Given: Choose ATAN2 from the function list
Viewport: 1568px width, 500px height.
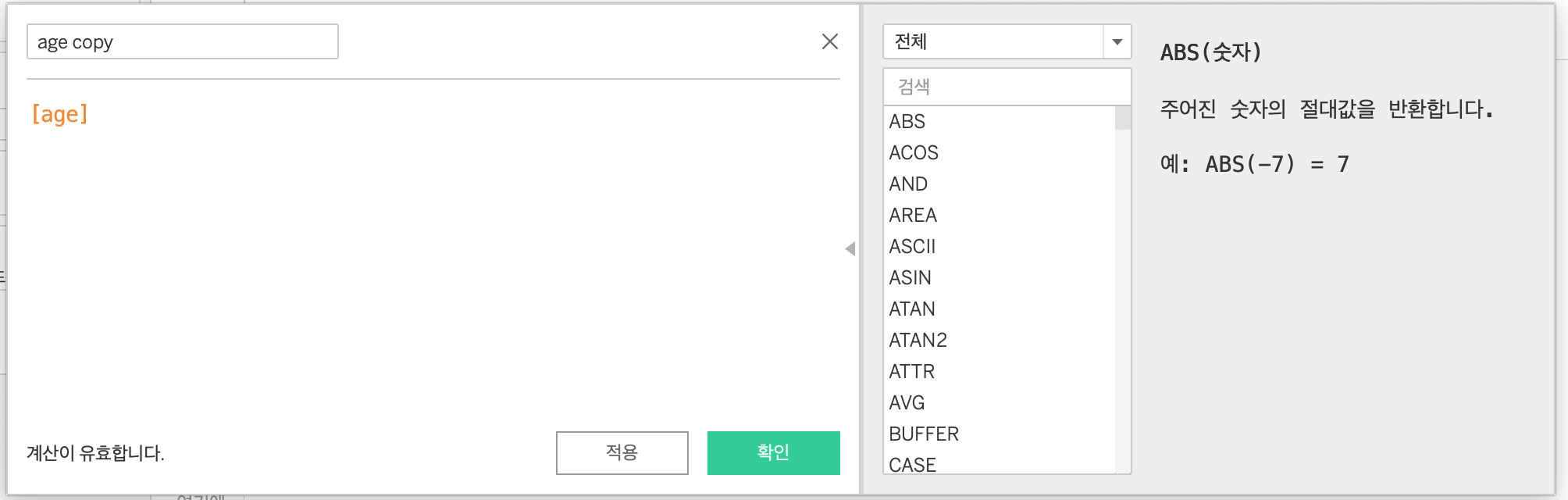Looking at the screenshot, I should pos(1000,340).
